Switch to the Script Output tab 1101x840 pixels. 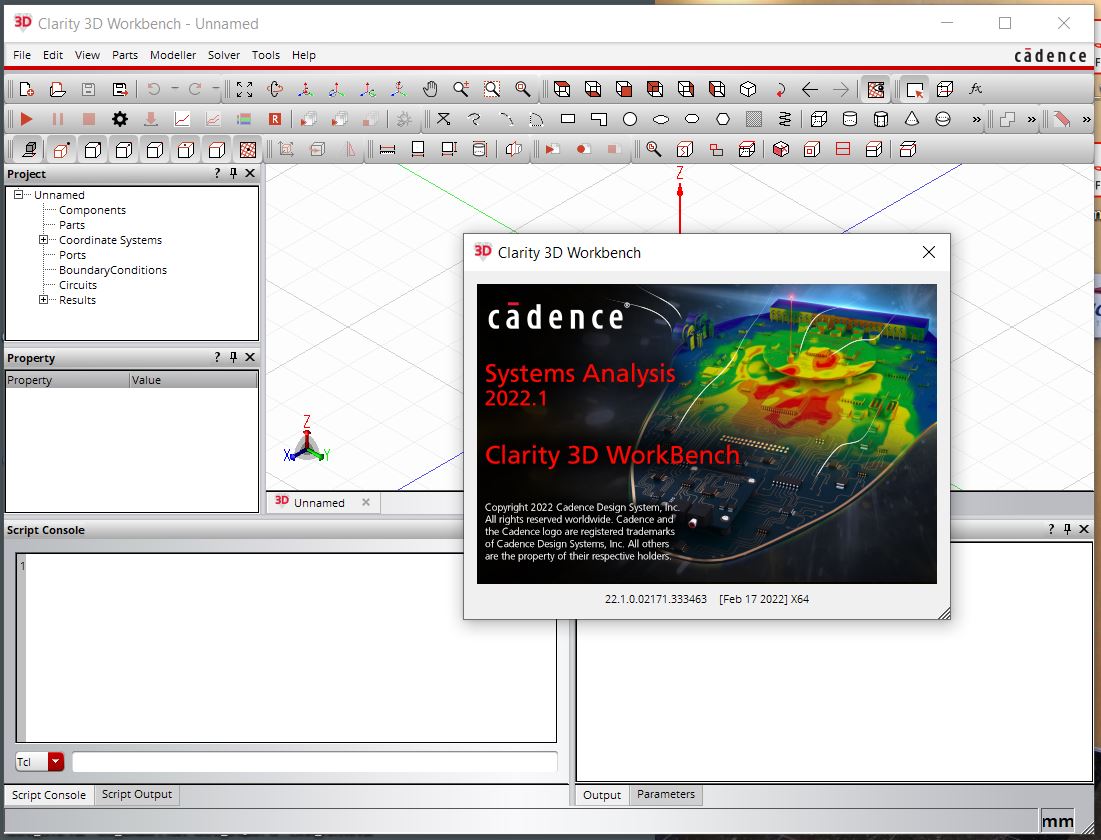137,795
